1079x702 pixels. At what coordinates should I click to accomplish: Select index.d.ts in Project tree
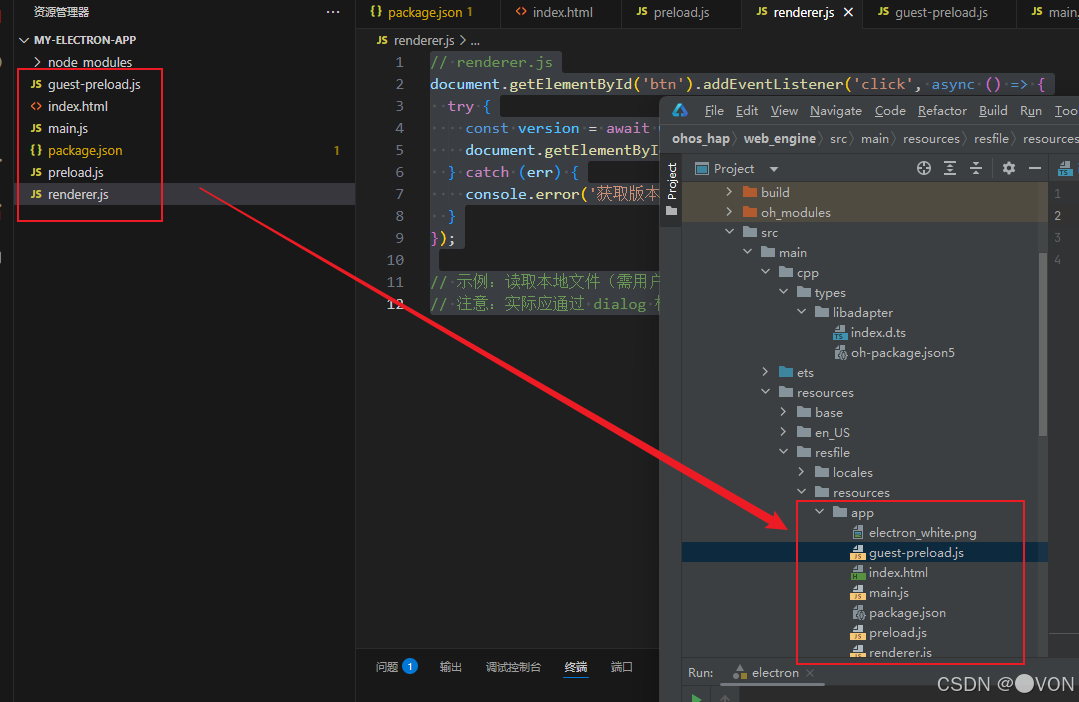click(x=877, y=332)
